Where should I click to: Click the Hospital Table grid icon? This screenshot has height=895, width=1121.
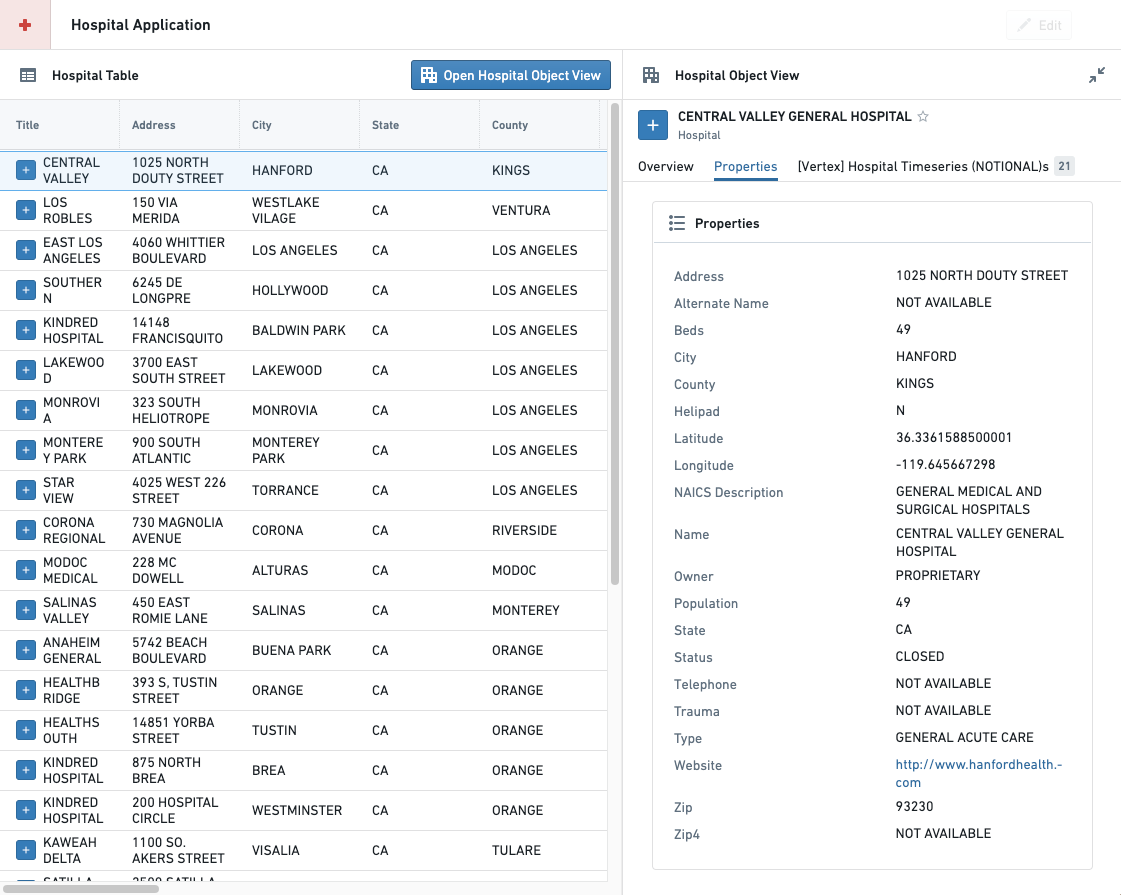28,75
